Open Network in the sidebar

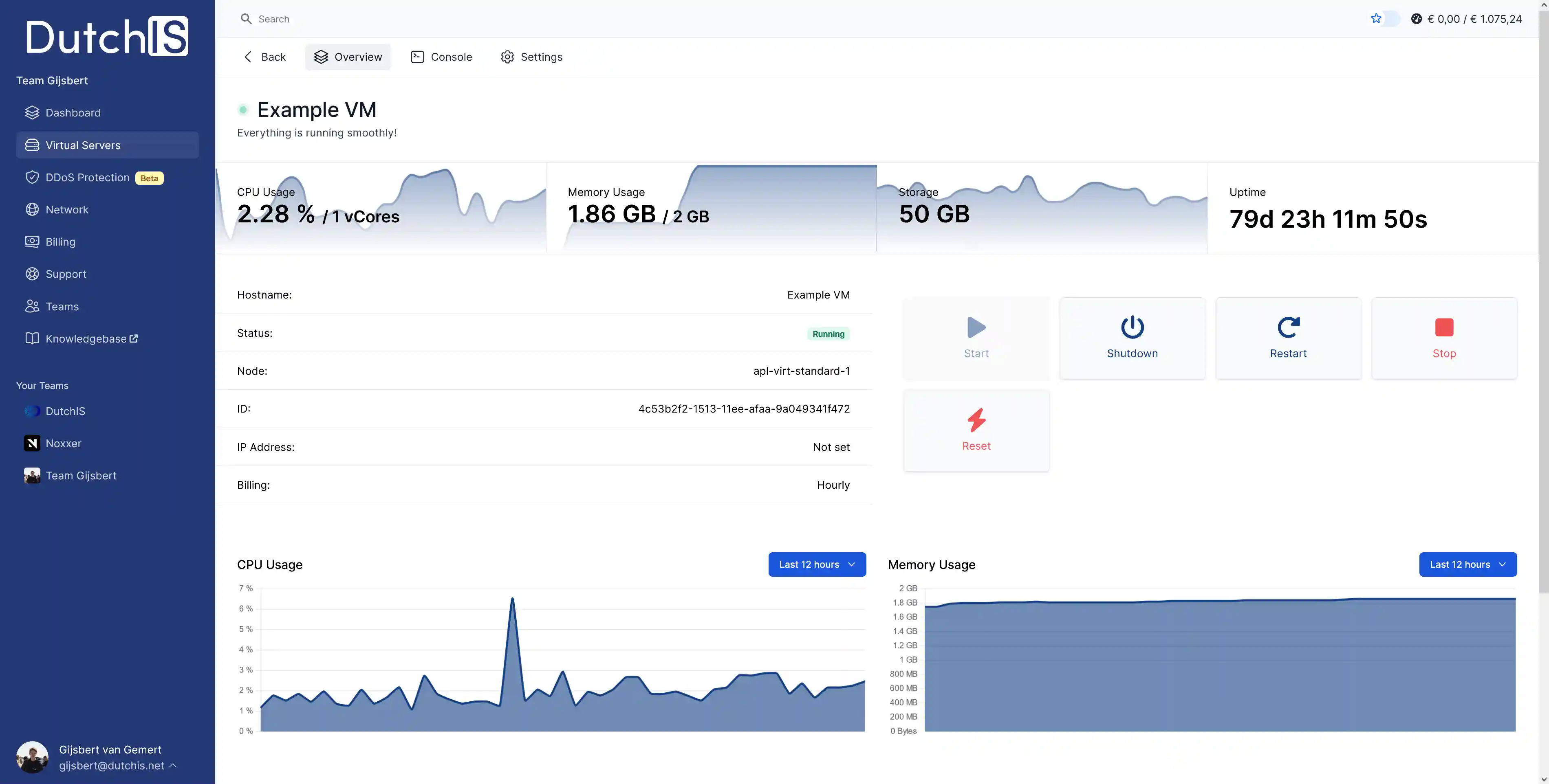point(107,209)
